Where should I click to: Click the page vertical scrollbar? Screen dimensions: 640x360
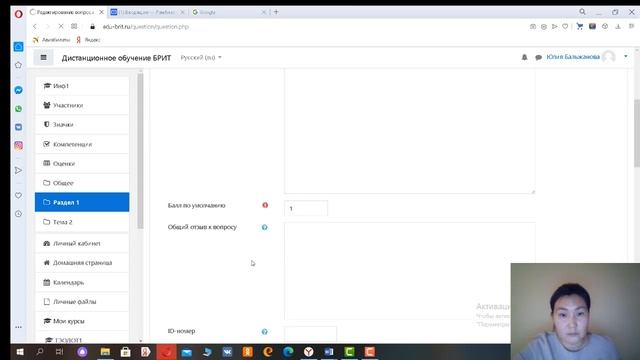pos(637,133)
